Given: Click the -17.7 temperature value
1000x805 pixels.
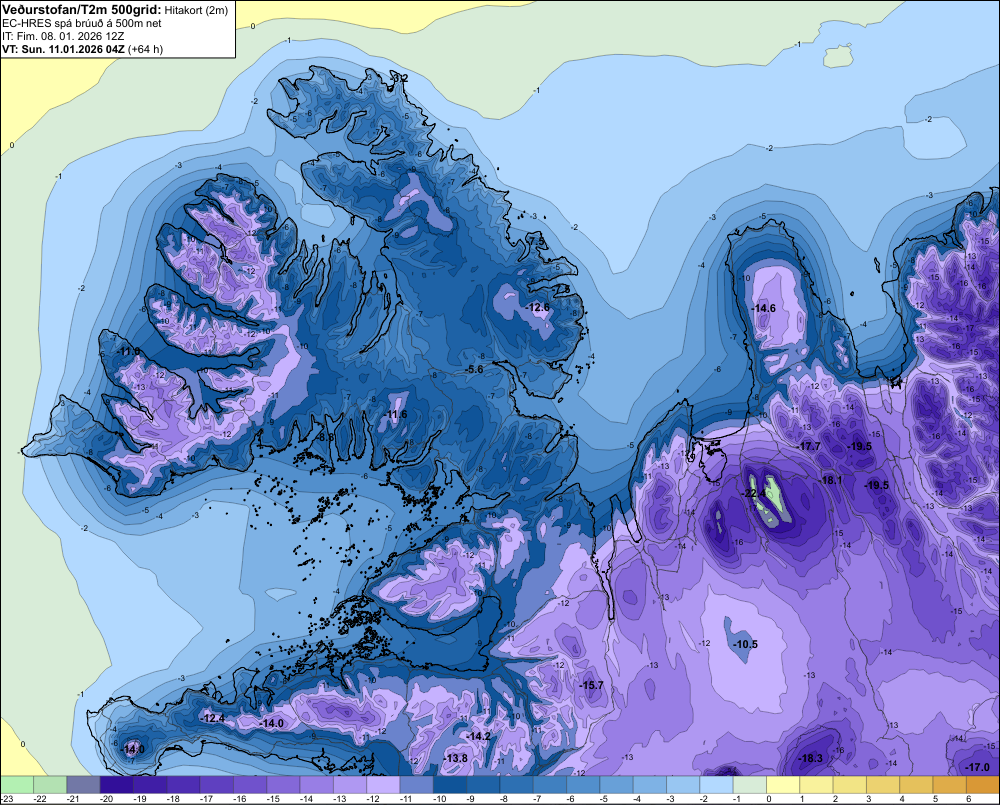Looking at the screenshot, I should coord(809,446).
